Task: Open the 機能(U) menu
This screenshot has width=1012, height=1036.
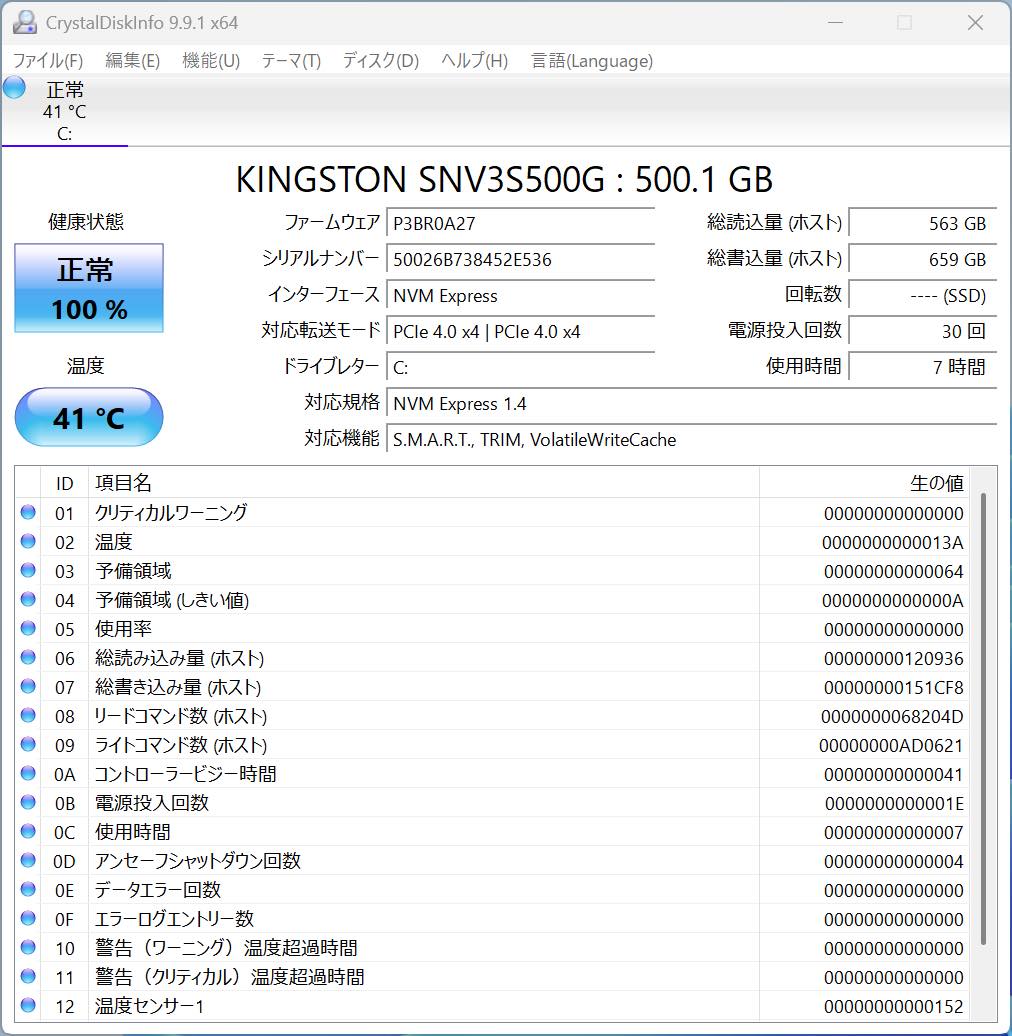Action: [211, 61]
